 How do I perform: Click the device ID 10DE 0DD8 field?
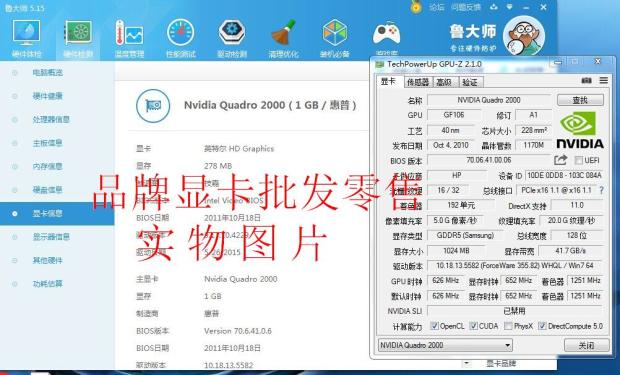pyautogui.click(x=565, y=175)
